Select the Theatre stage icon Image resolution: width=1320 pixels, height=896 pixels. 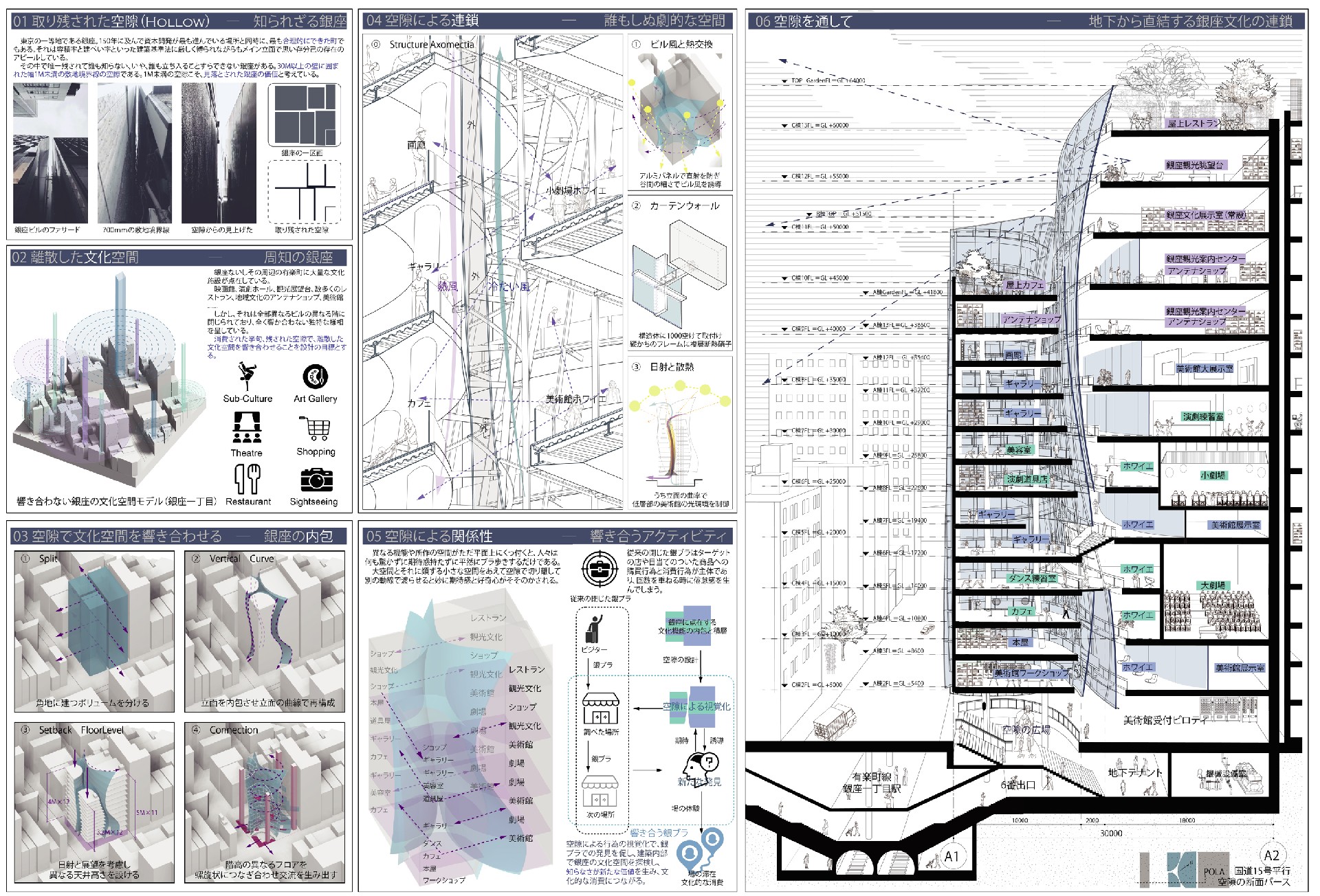pyautogui.click(x=247, y=427)
